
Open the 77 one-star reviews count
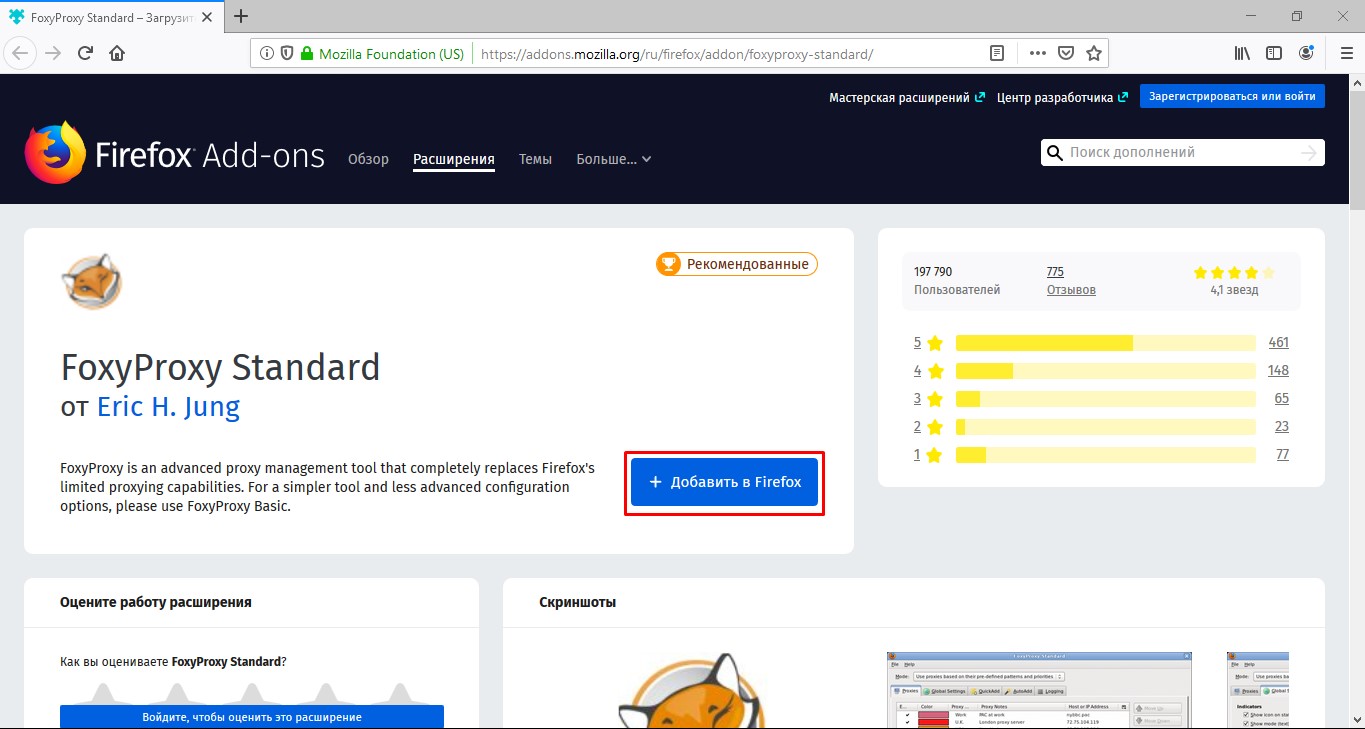tap(1282, 455)
